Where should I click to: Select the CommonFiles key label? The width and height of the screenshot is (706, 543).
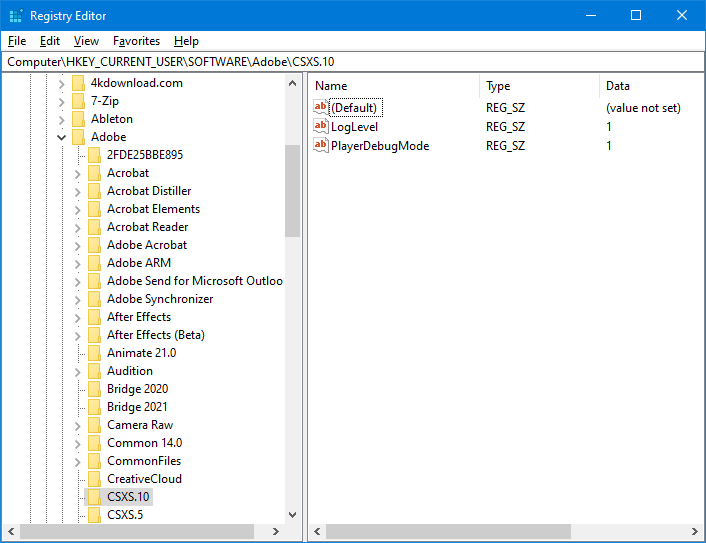pyautogui.click(x=144, y=461)
